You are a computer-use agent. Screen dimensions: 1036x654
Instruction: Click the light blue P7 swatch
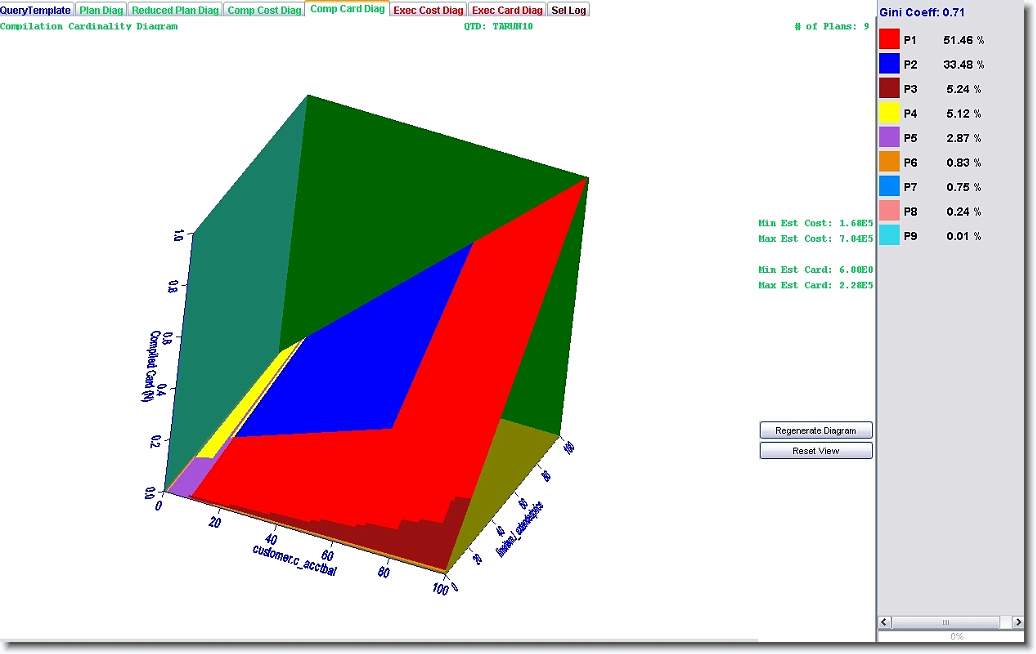[x=889, y=187]
